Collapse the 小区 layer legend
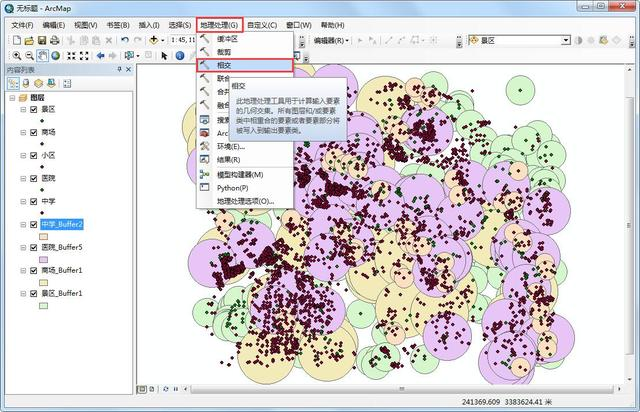 click(x=23, y=155)
